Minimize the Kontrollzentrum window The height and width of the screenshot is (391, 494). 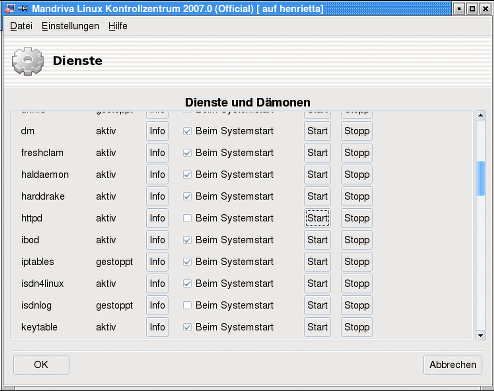(459, 9)
